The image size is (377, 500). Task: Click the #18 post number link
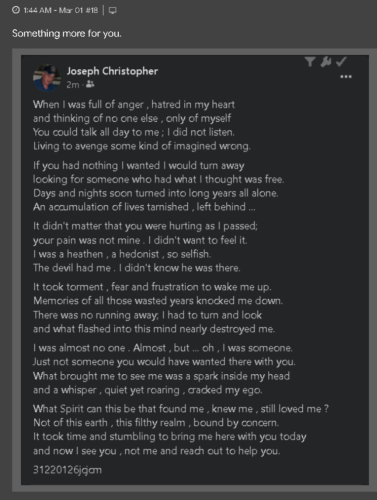[x=91, y=10]
